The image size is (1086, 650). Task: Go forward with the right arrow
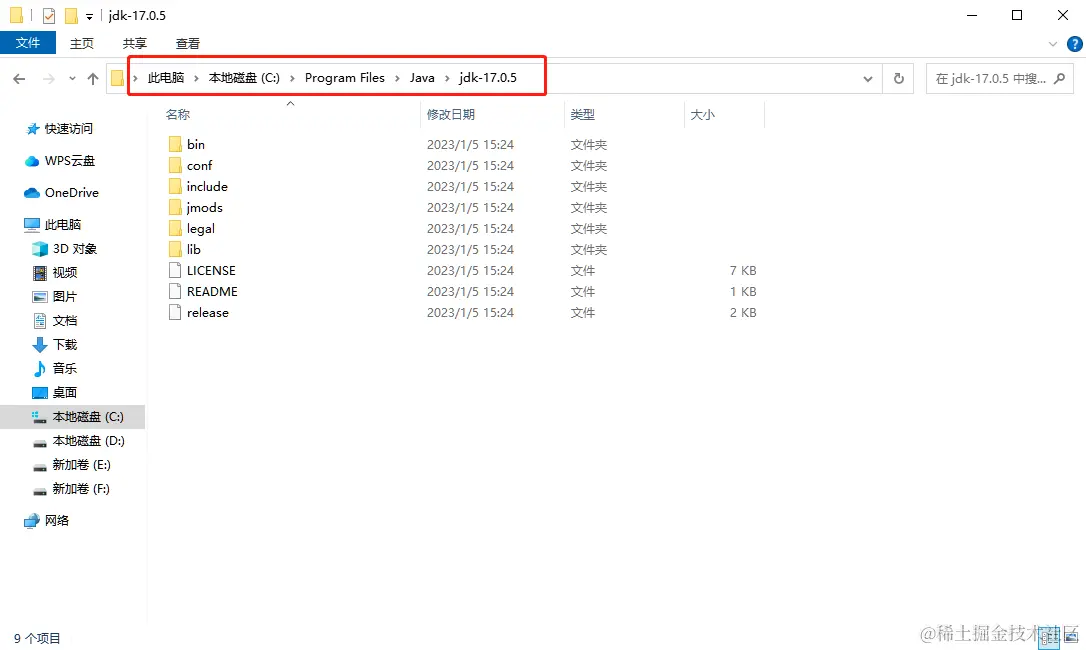pyautogui.click(x=48, y=79)
